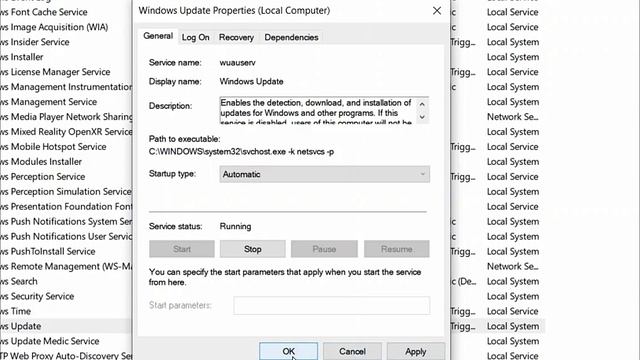Open the Log On tab
This screenshot has height=360, width=640.
point(196,37)
